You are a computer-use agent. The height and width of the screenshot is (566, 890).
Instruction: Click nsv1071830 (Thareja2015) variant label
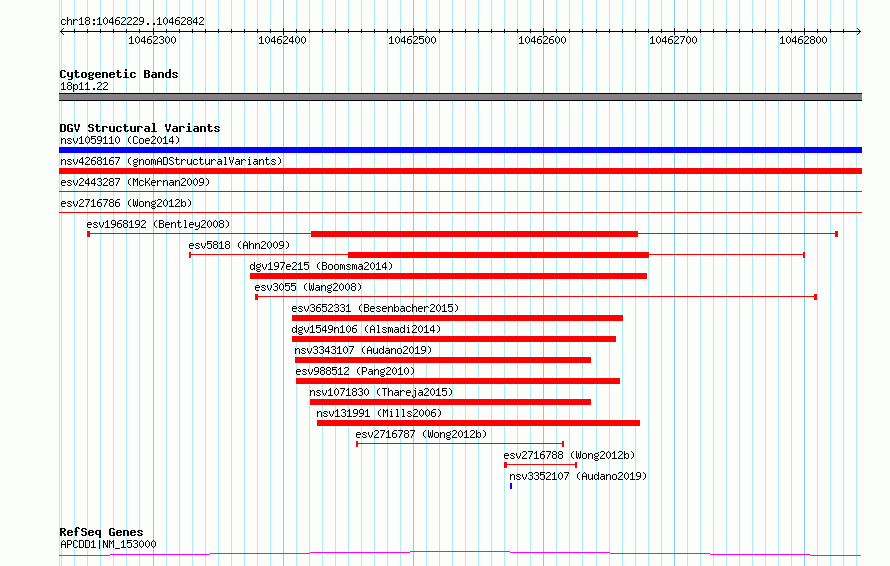coord(381,392)
